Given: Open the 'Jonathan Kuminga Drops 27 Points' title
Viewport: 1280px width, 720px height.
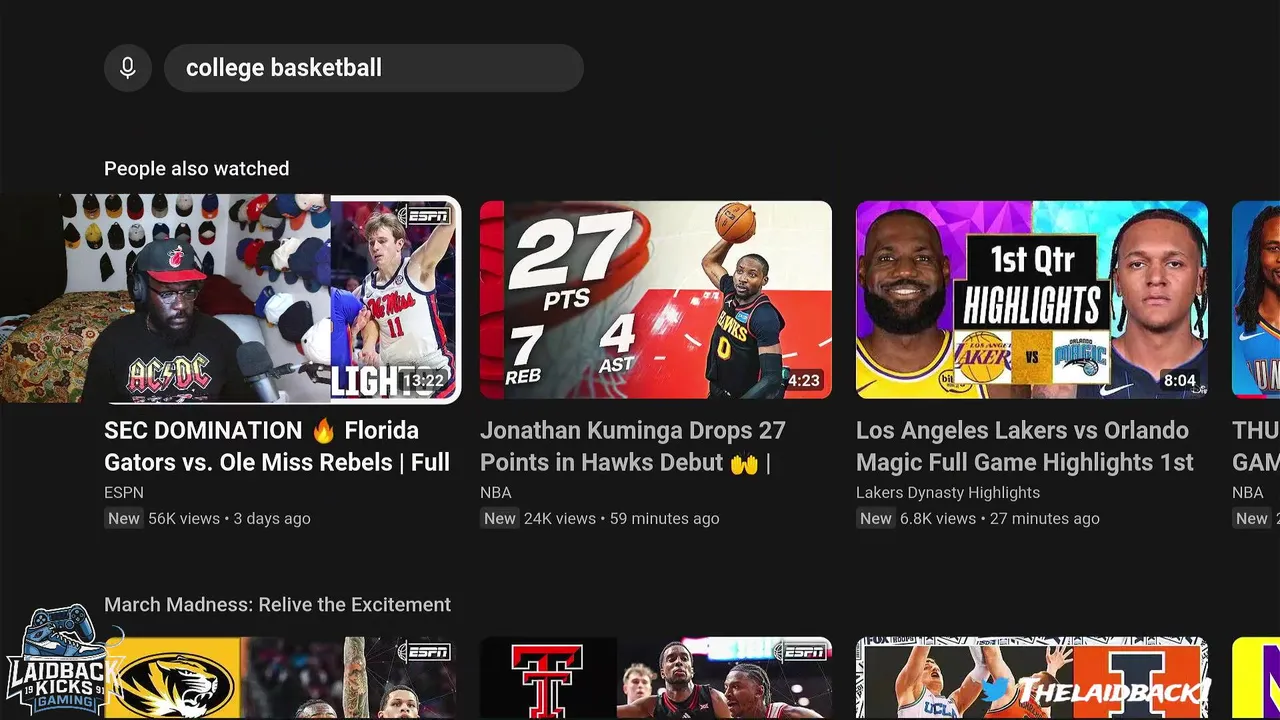Looking at the screenshot, I should (633, 446).
